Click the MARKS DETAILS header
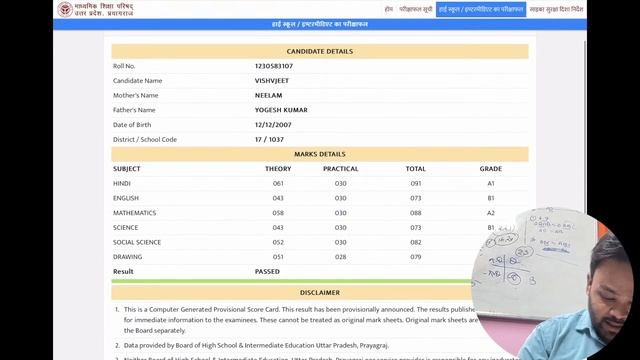Image resolution: width=640 pixels, height=360 pixels. coord(320,154)
